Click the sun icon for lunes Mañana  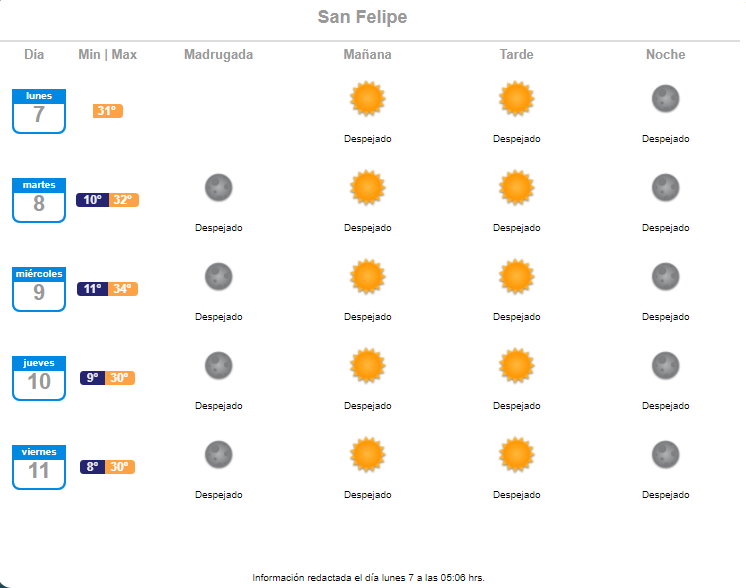coord(367,98)
